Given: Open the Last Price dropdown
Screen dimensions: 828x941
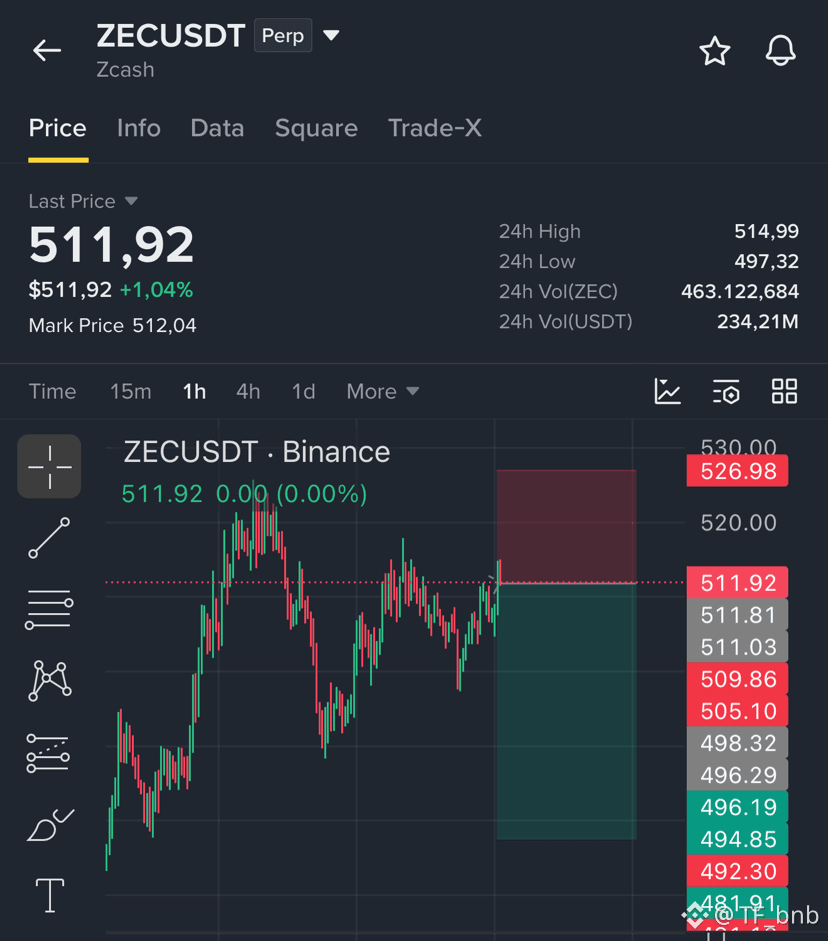Looking at the screenshot, I should click(83, 201).
